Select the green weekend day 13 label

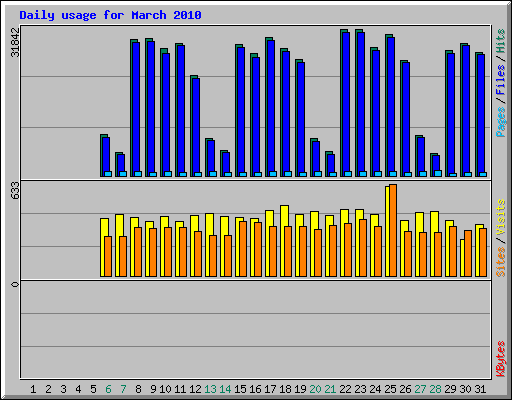tap(210, 389)
